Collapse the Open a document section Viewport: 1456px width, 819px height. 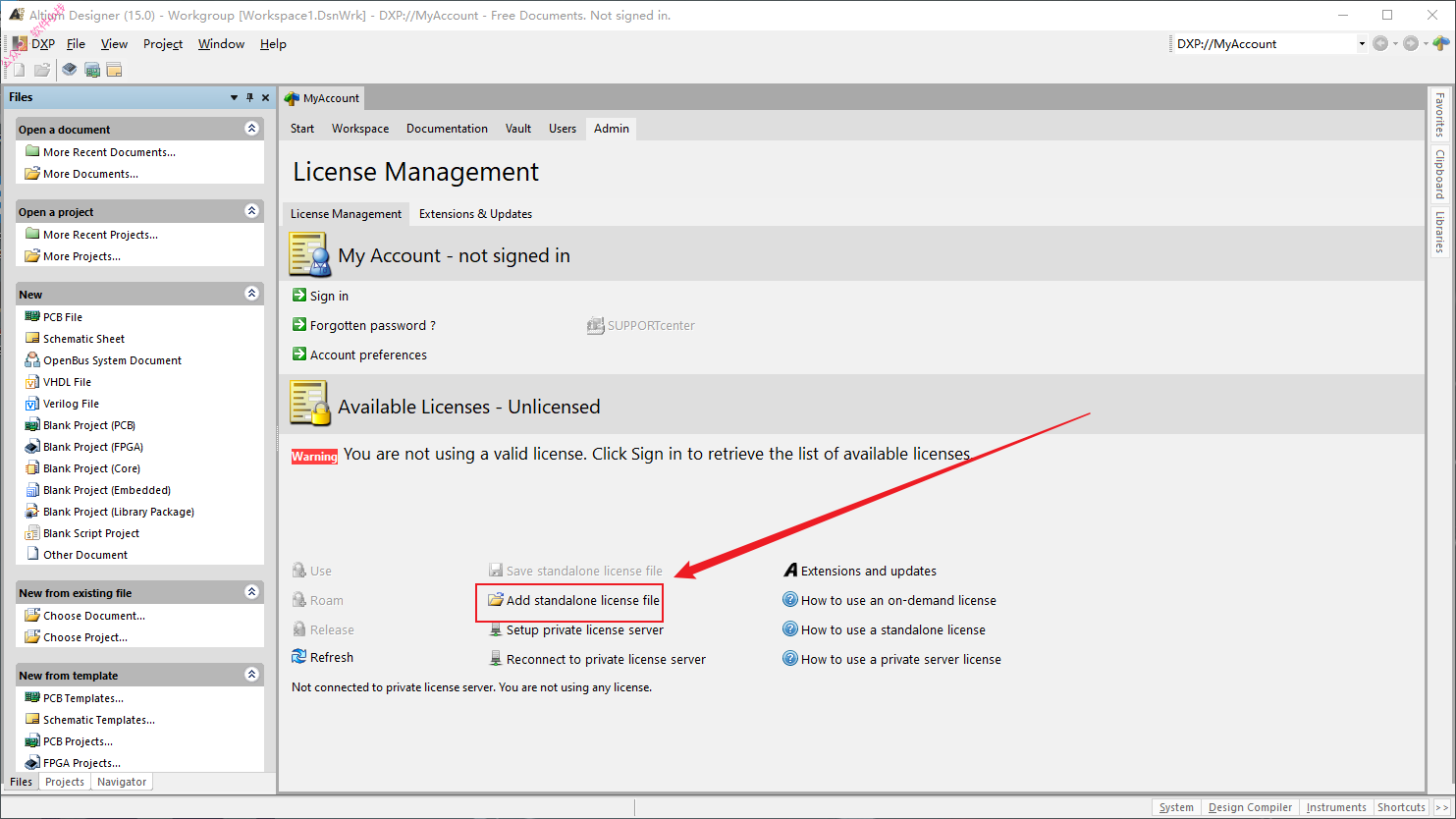tap(252, 129)
